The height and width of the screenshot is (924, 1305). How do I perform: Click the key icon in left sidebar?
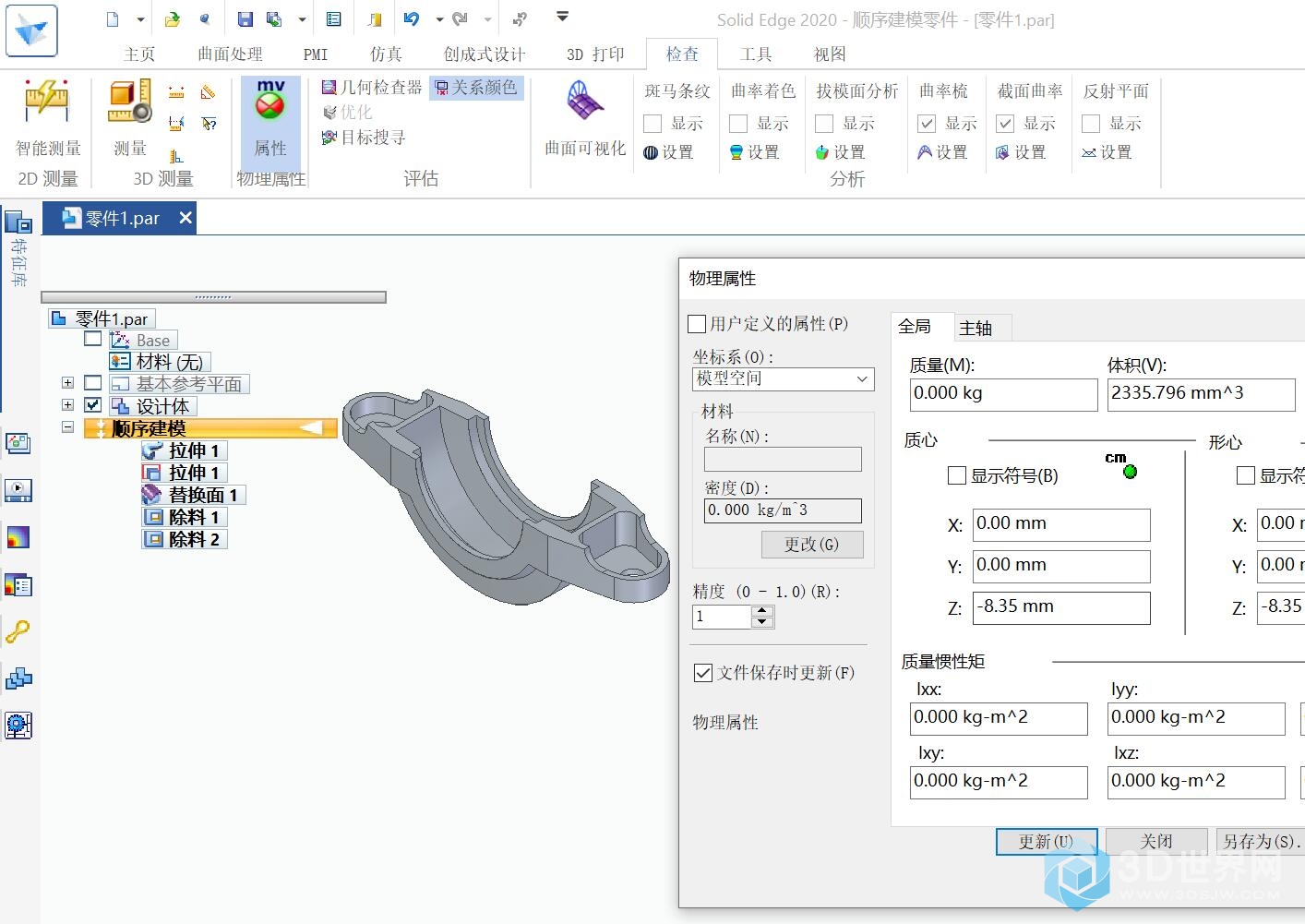[18, 631]
